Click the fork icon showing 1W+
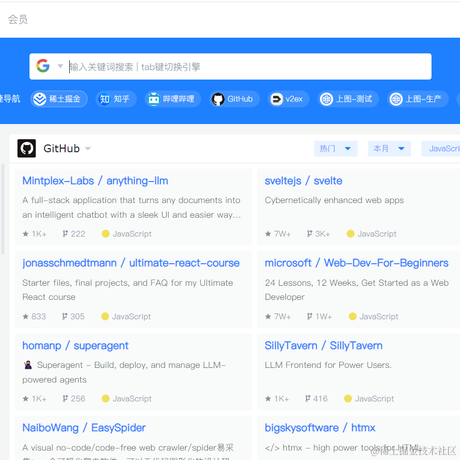The image size is (460, 460). (310, 316)
